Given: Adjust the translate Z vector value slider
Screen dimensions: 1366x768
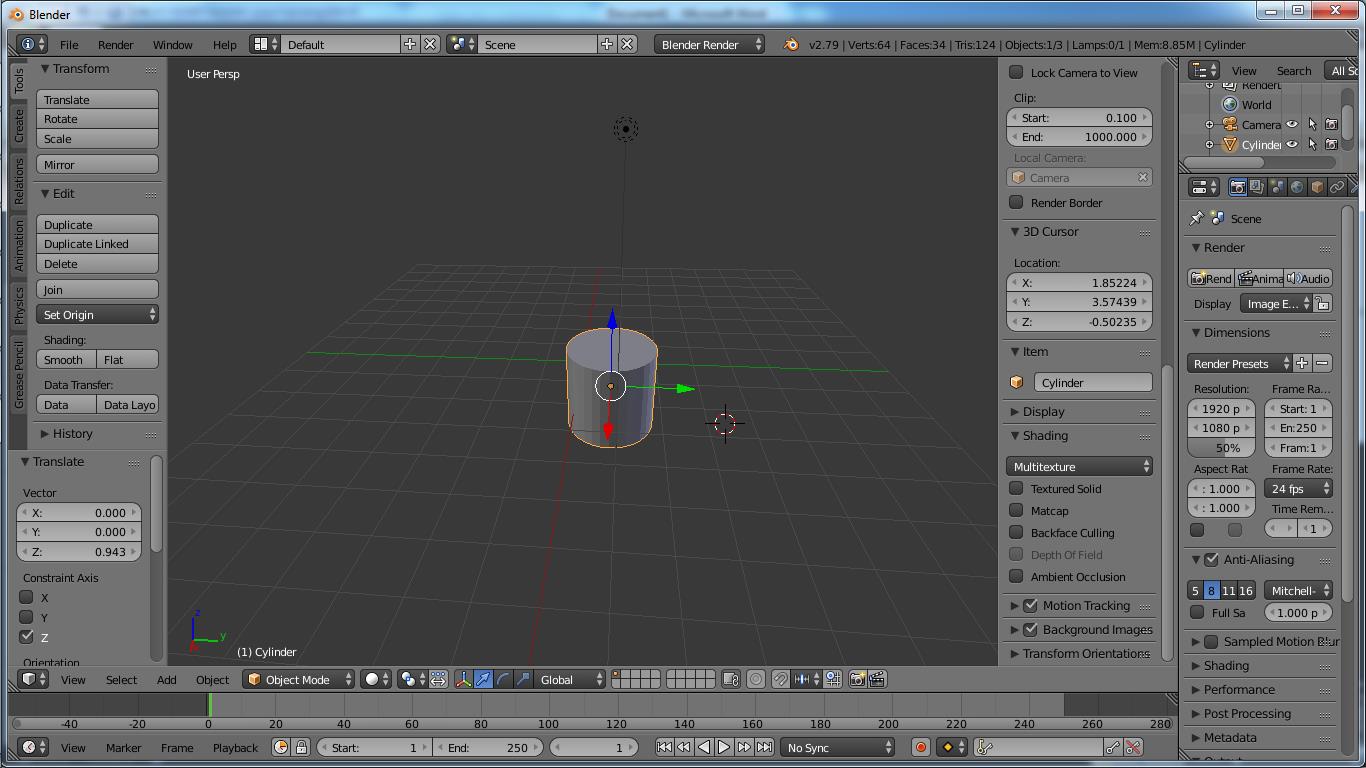Looking at the screenshot, I should [79, 551].
